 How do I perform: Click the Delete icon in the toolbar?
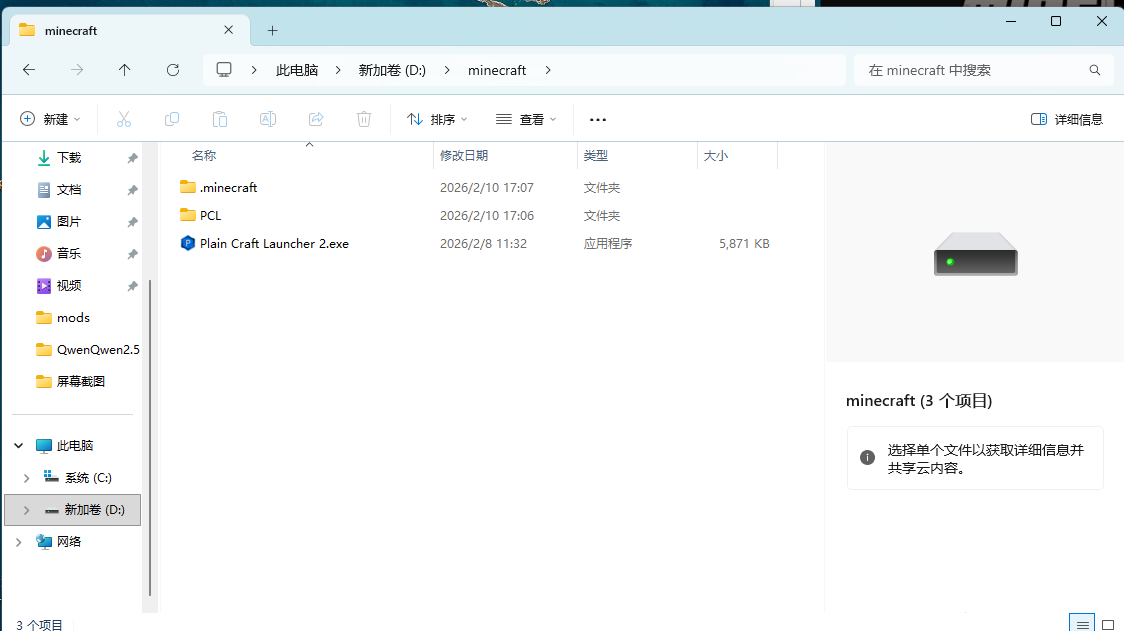point(363,119)
